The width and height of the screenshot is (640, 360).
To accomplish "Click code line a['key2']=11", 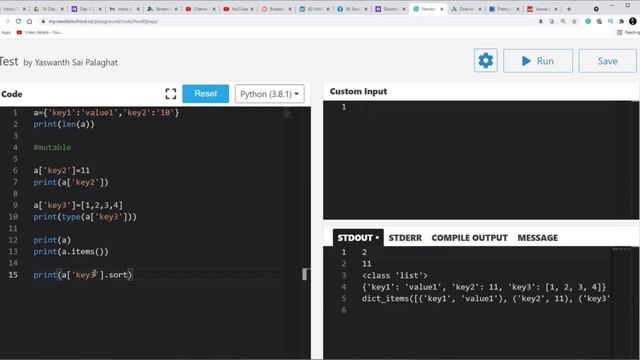I will [62, 171].
